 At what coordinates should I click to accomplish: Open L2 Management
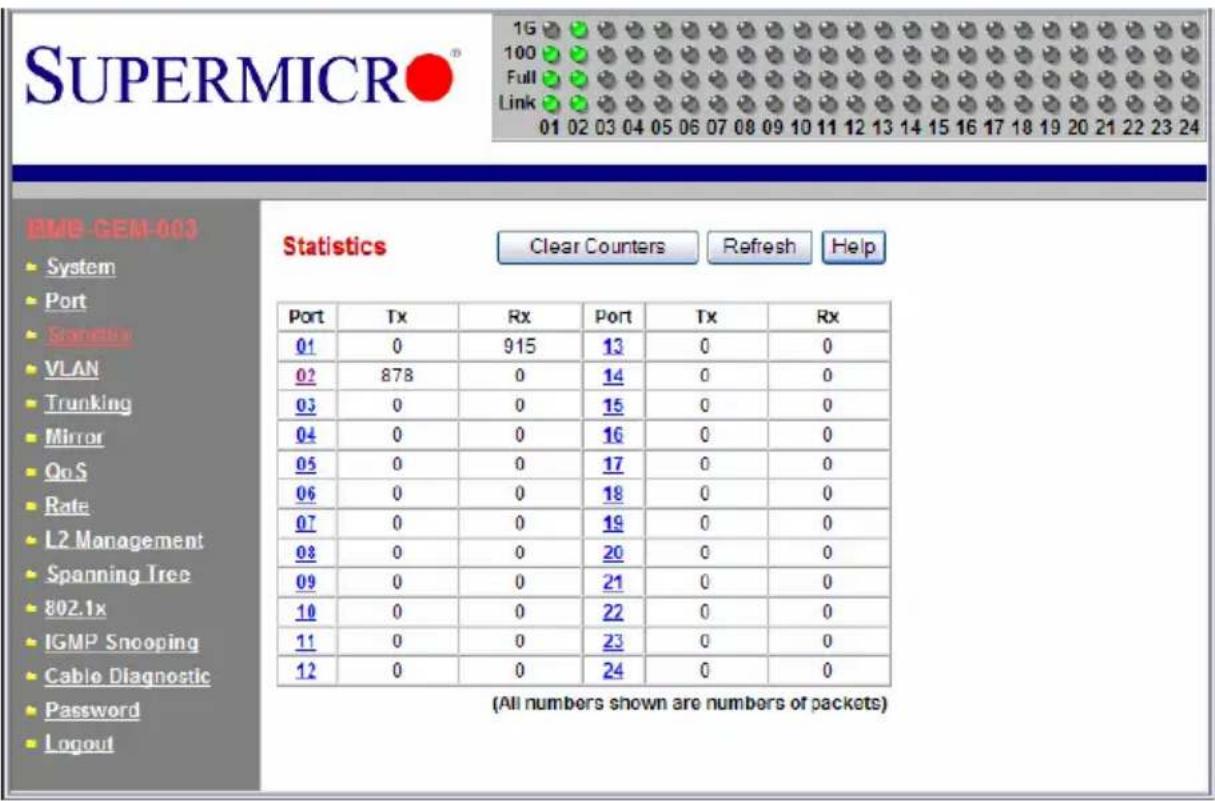(x=125, y=540)
